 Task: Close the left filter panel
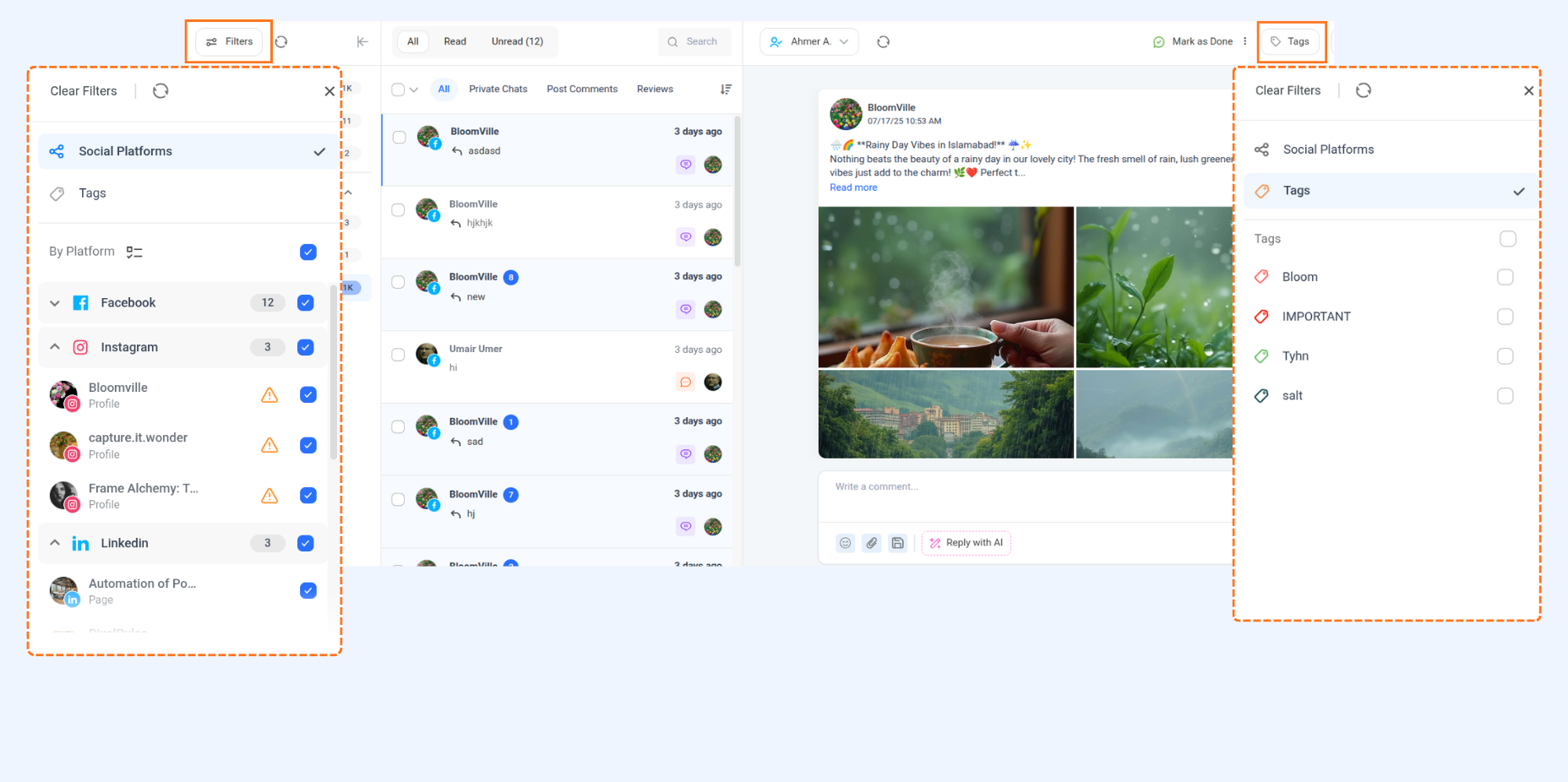(x=329, y=91)
